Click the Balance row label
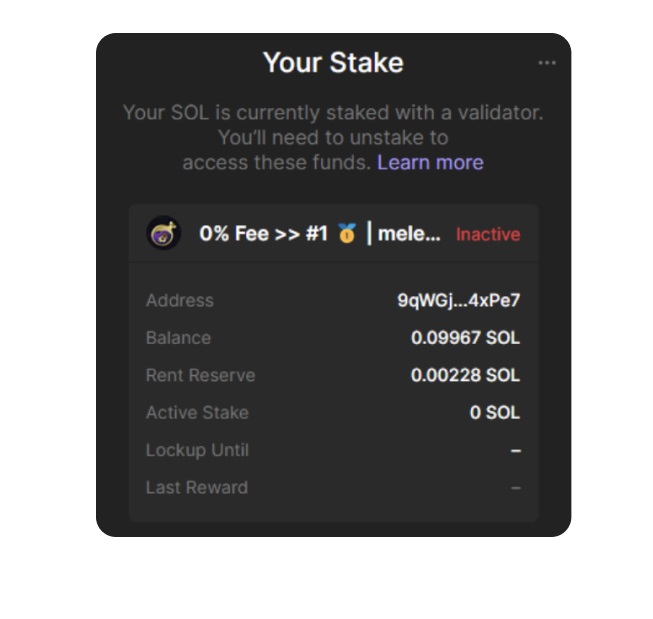 178,338
